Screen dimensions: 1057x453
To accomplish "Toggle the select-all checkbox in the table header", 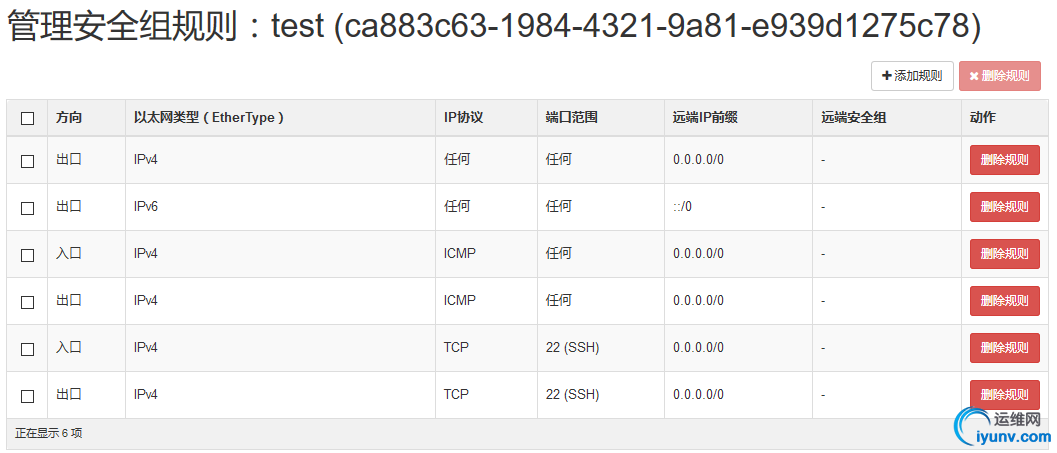I will (x=28, y=119).
